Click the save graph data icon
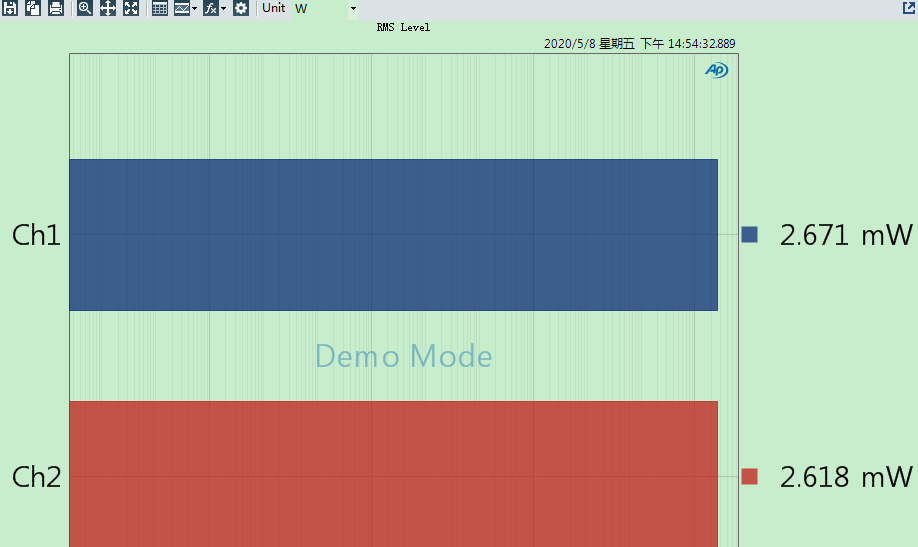 [x=10, y=8]
